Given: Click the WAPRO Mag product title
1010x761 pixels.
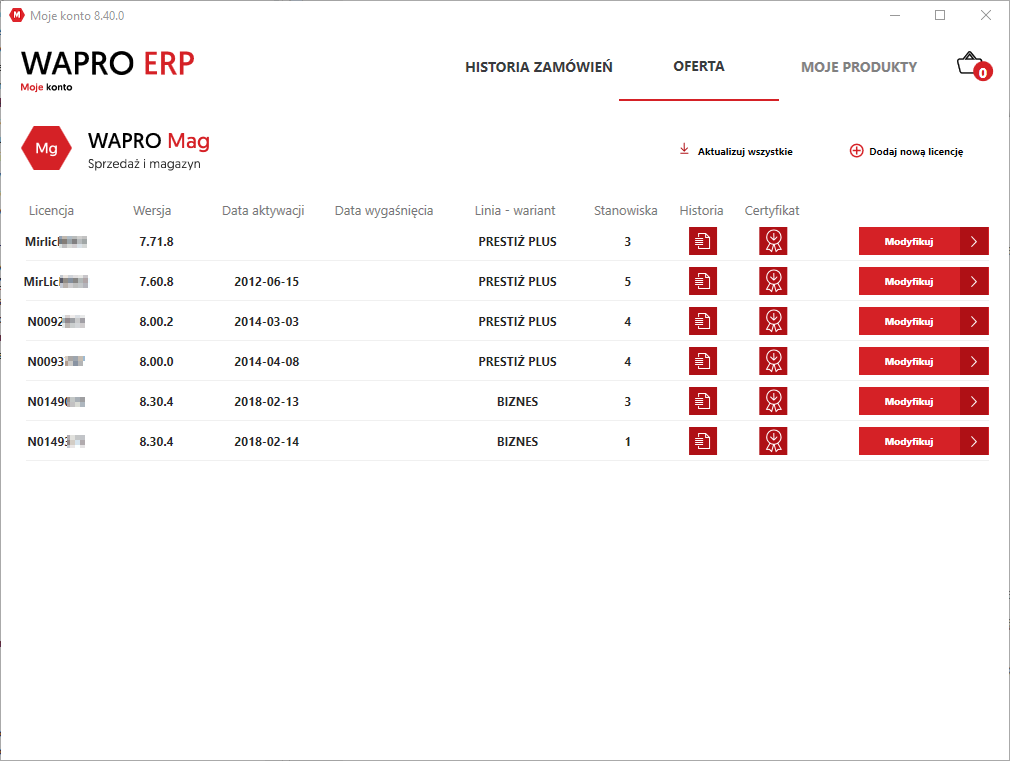Looking at the screenshot, I should pos(149,140).
